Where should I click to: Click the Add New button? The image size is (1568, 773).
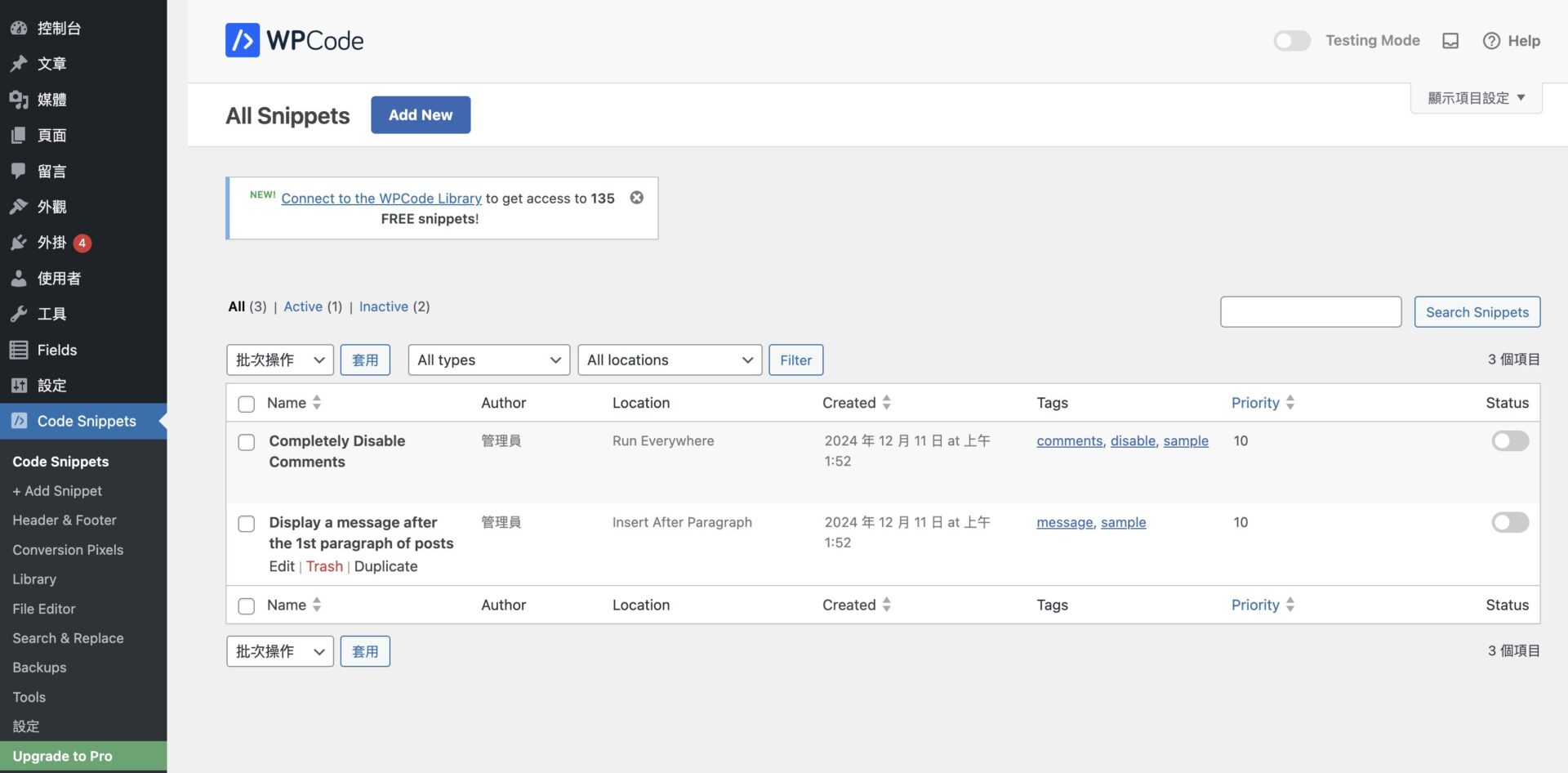(x=421, y=115)
